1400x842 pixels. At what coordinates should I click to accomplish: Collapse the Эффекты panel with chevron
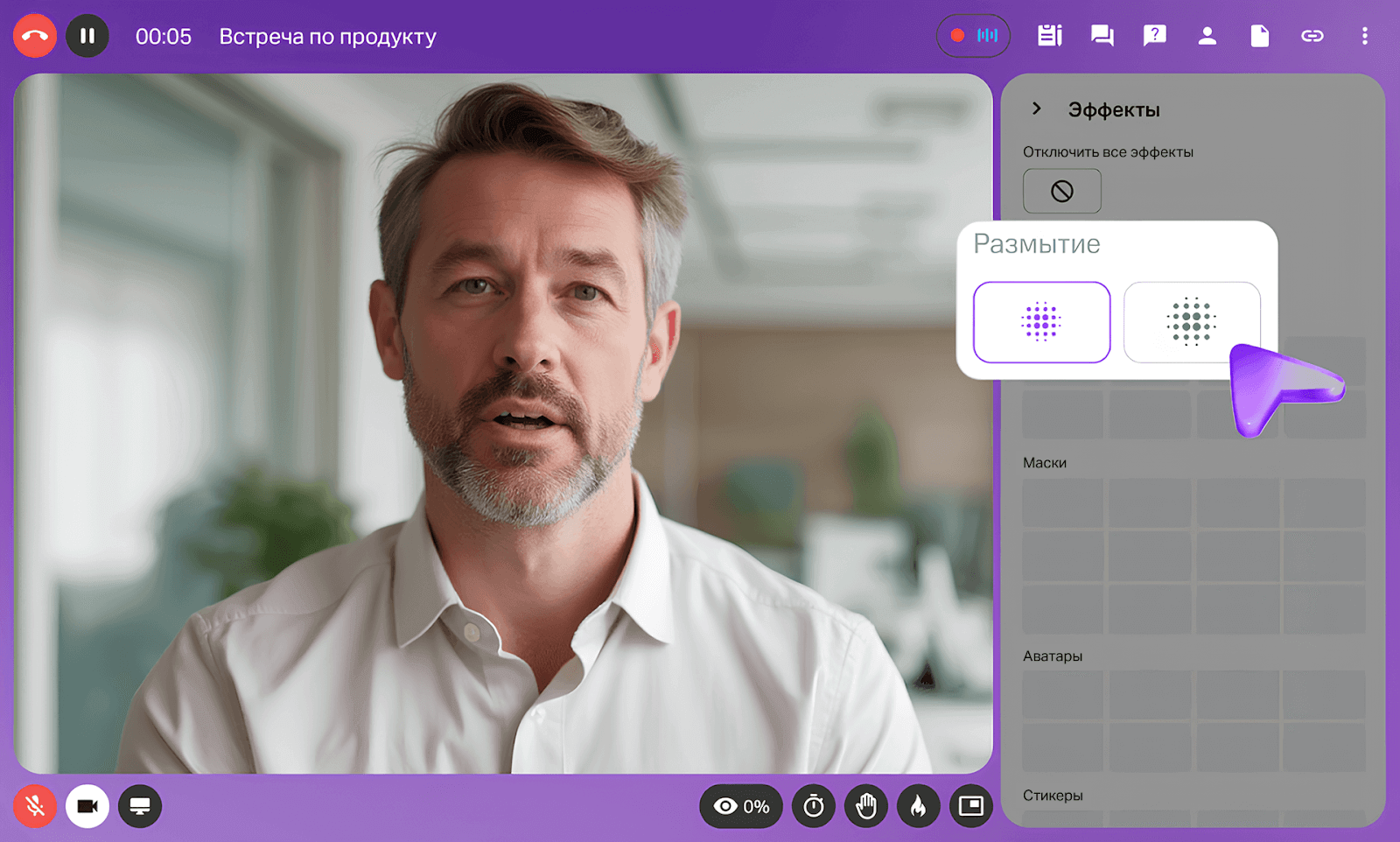click(x=1037, y=109)
